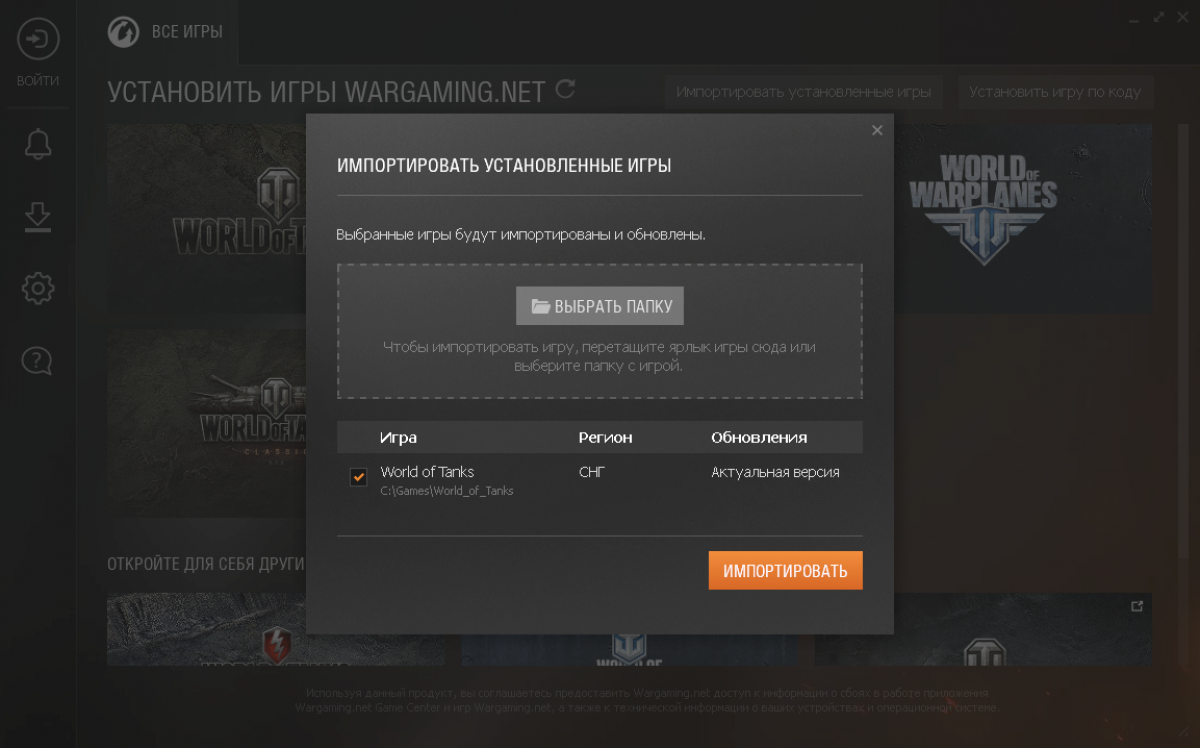Click the Игра column header
Image resolution: width=1200 pixels, height=748 pixels.
(x=398, y=437)
